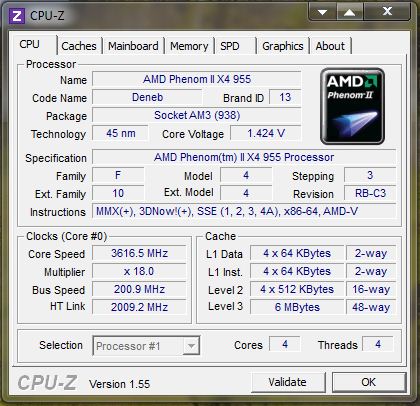Click the Instructions field

pyautogui.click(x=244, y=211)
